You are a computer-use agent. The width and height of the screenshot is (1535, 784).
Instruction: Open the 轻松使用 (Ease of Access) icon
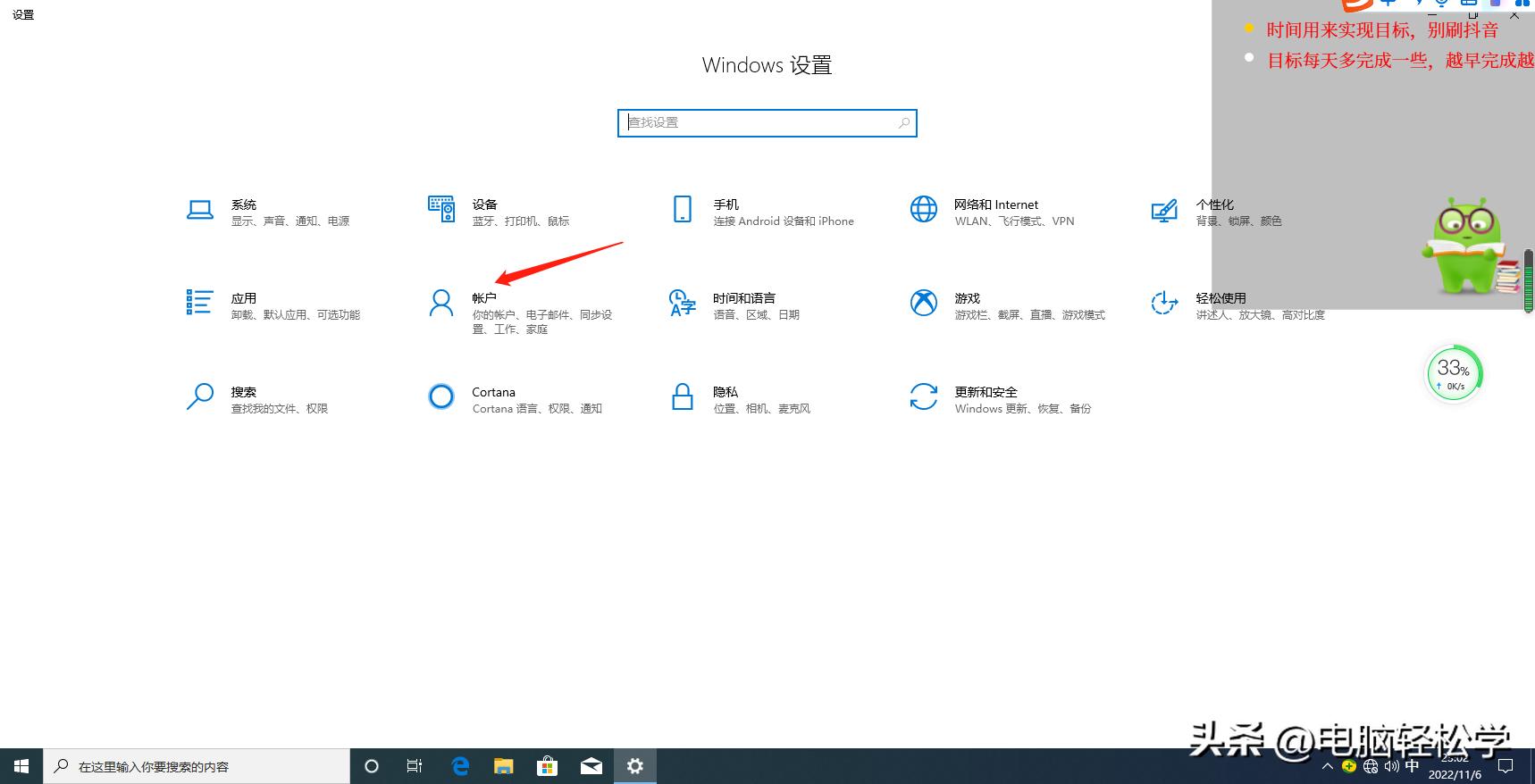1164,303
